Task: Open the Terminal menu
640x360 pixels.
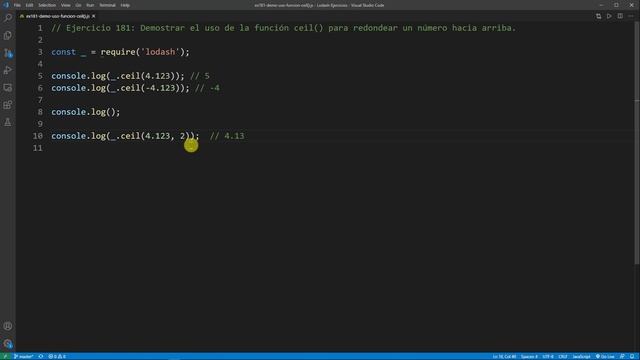Action: click(x=107, y=5)
